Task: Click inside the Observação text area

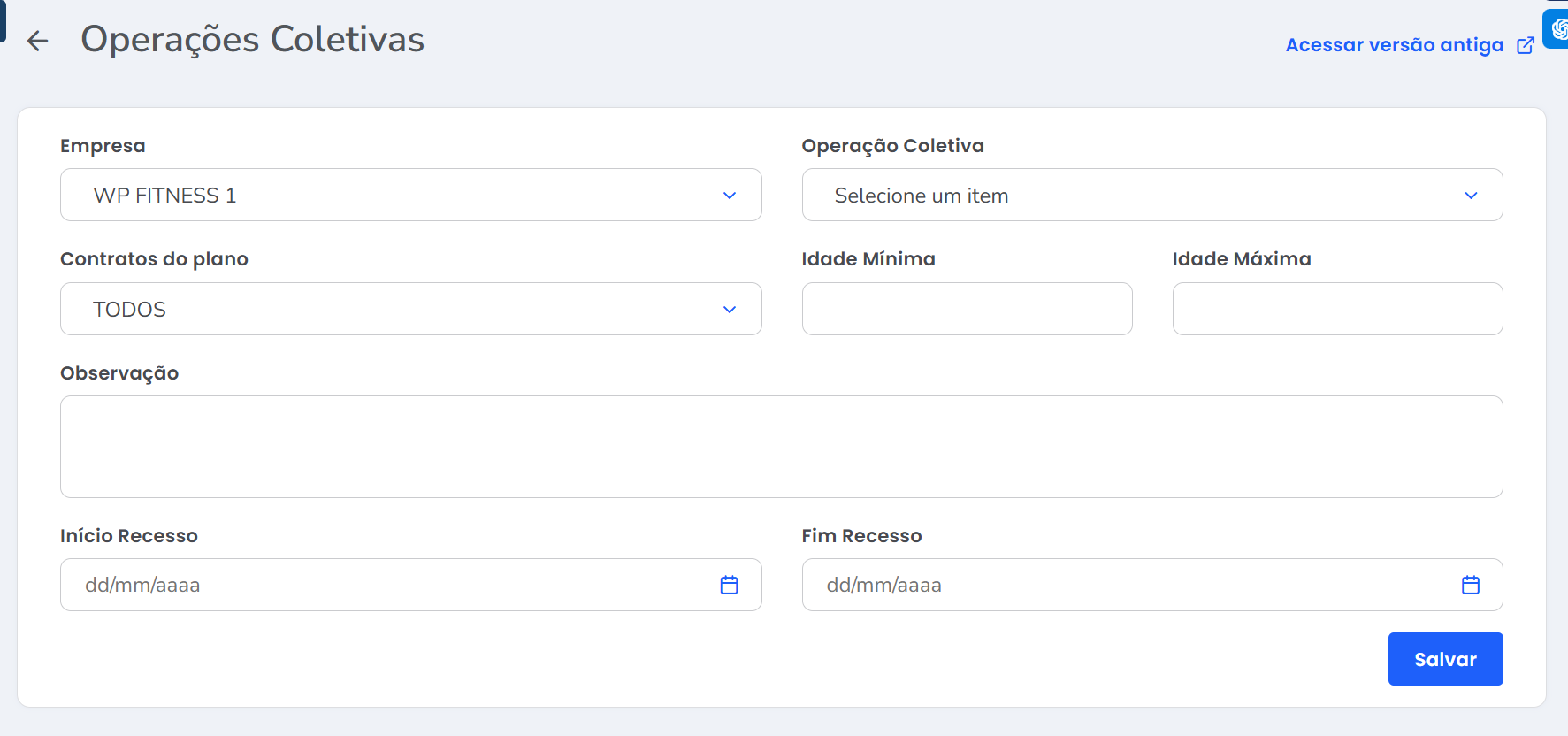Action: coord(781,447)
